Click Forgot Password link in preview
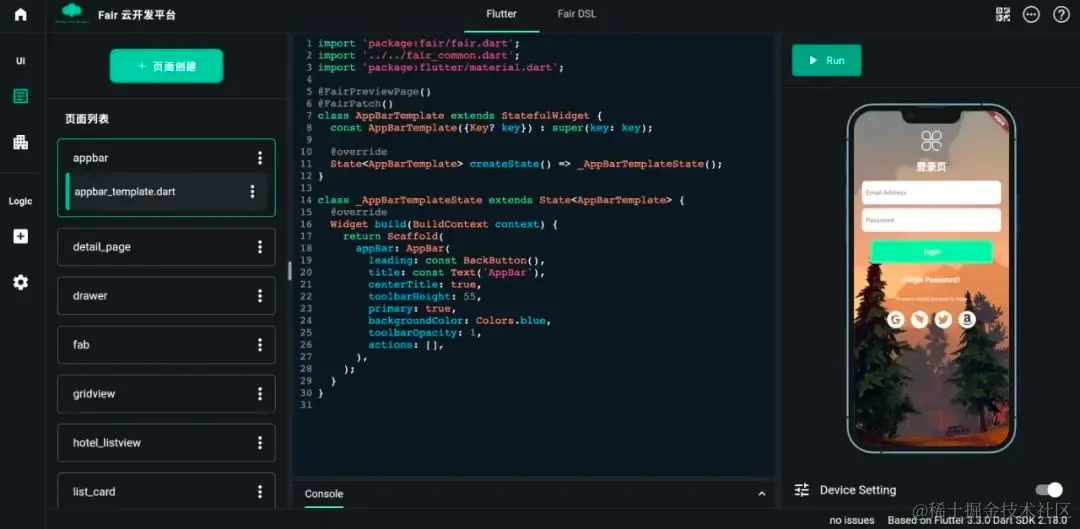The height and width of the screenshot is (529, 1080). pyautogui.click(x=931, y=280)
